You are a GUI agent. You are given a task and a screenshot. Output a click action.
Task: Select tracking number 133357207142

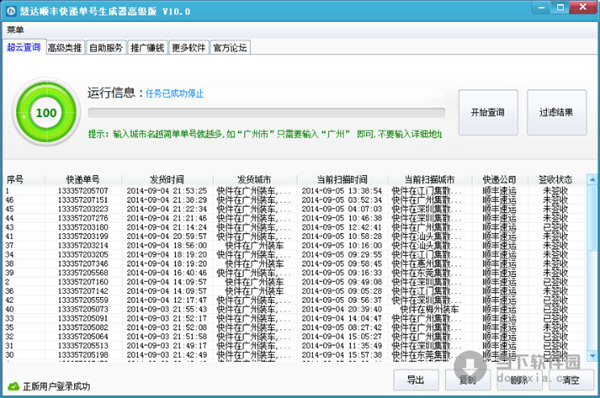pyautogui.click(x=83, y=291)
